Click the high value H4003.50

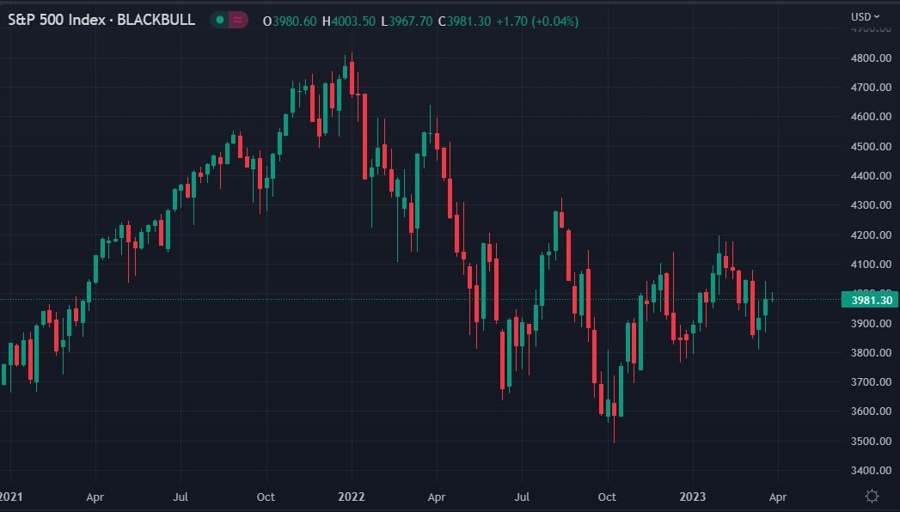click(348, 21)
